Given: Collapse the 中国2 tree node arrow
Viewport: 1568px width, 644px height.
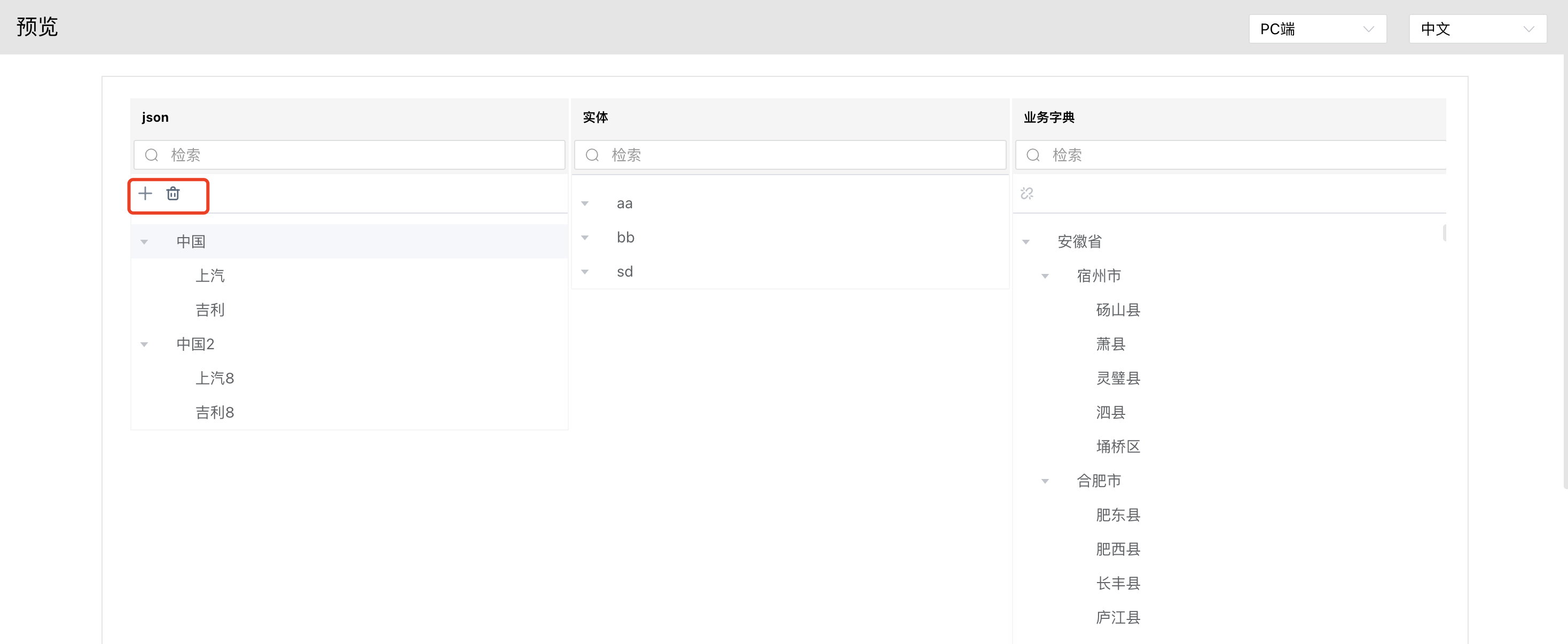Looking at the screenshot, I should (144, 344).
